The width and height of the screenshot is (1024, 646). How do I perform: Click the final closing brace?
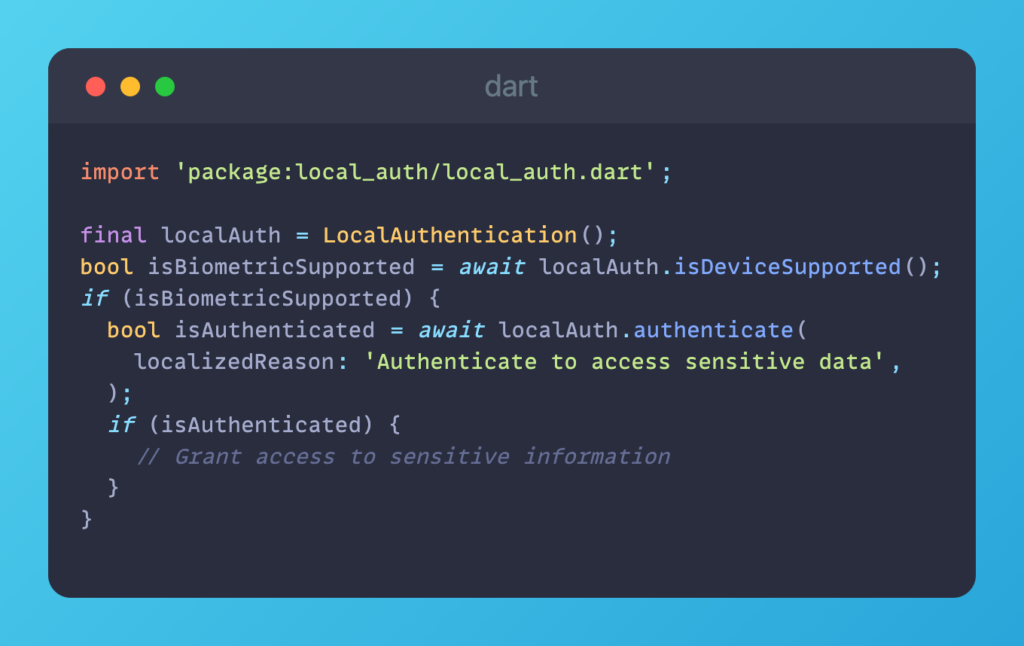(x=86, y=519)
